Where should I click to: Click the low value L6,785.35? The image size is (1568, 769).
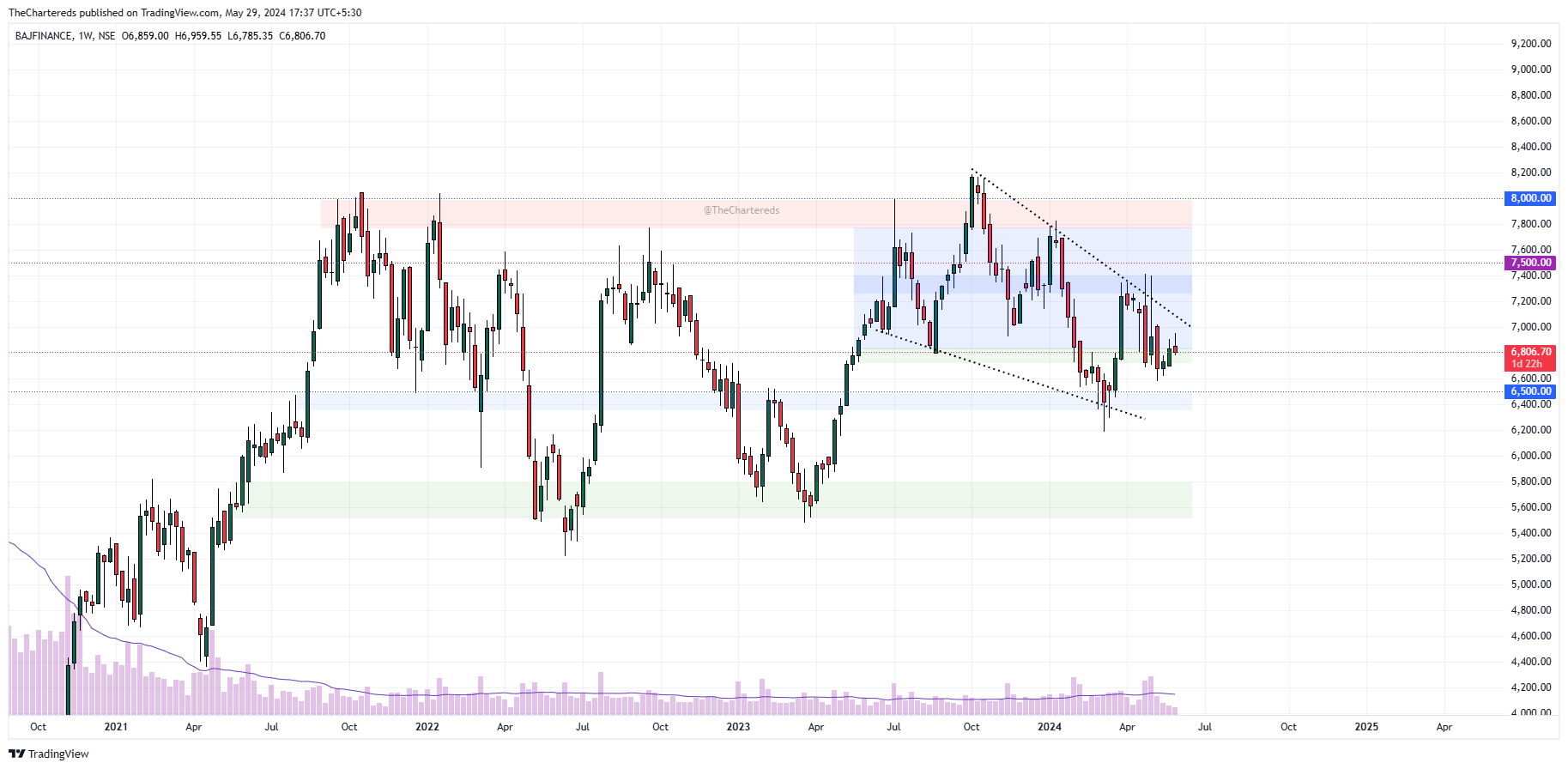(250, 36)
